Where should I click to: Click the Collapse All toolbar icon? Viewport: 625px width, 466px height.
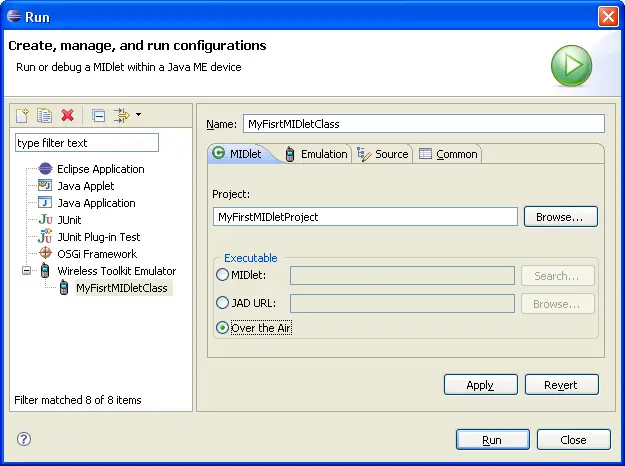(98, 116)
